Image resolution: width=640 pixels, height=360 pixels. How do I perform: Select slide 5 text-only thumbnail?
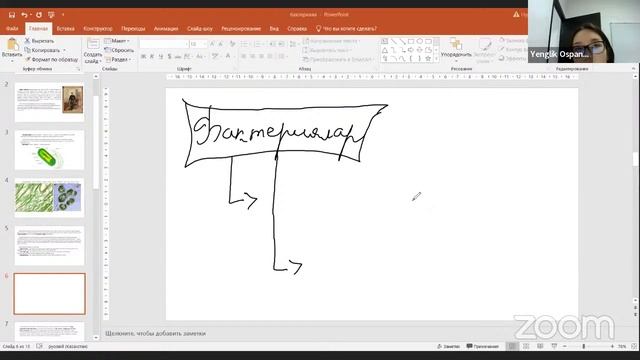pyautogui.click(x=49, y=246)
